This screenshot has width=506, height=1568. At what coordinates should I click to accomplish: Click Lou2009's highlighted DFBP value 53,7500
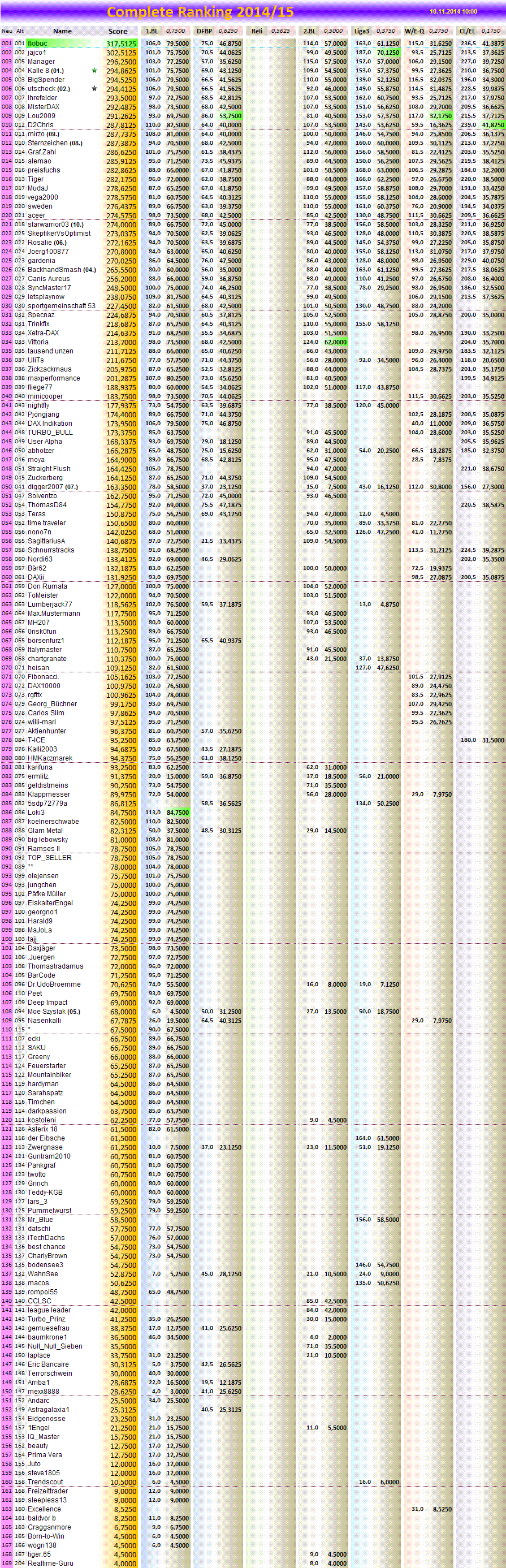230,116
